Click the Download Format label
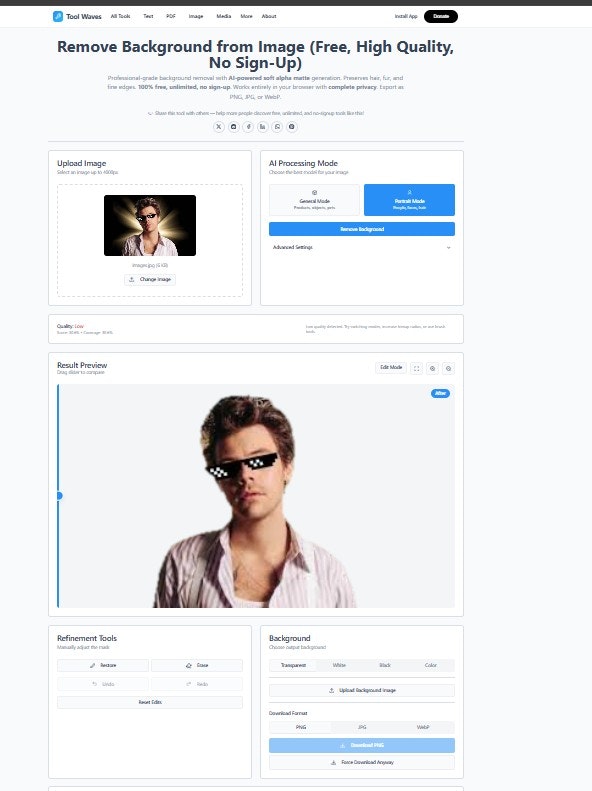Viewport: 592px width, 791px height. [x=288, y=713]
